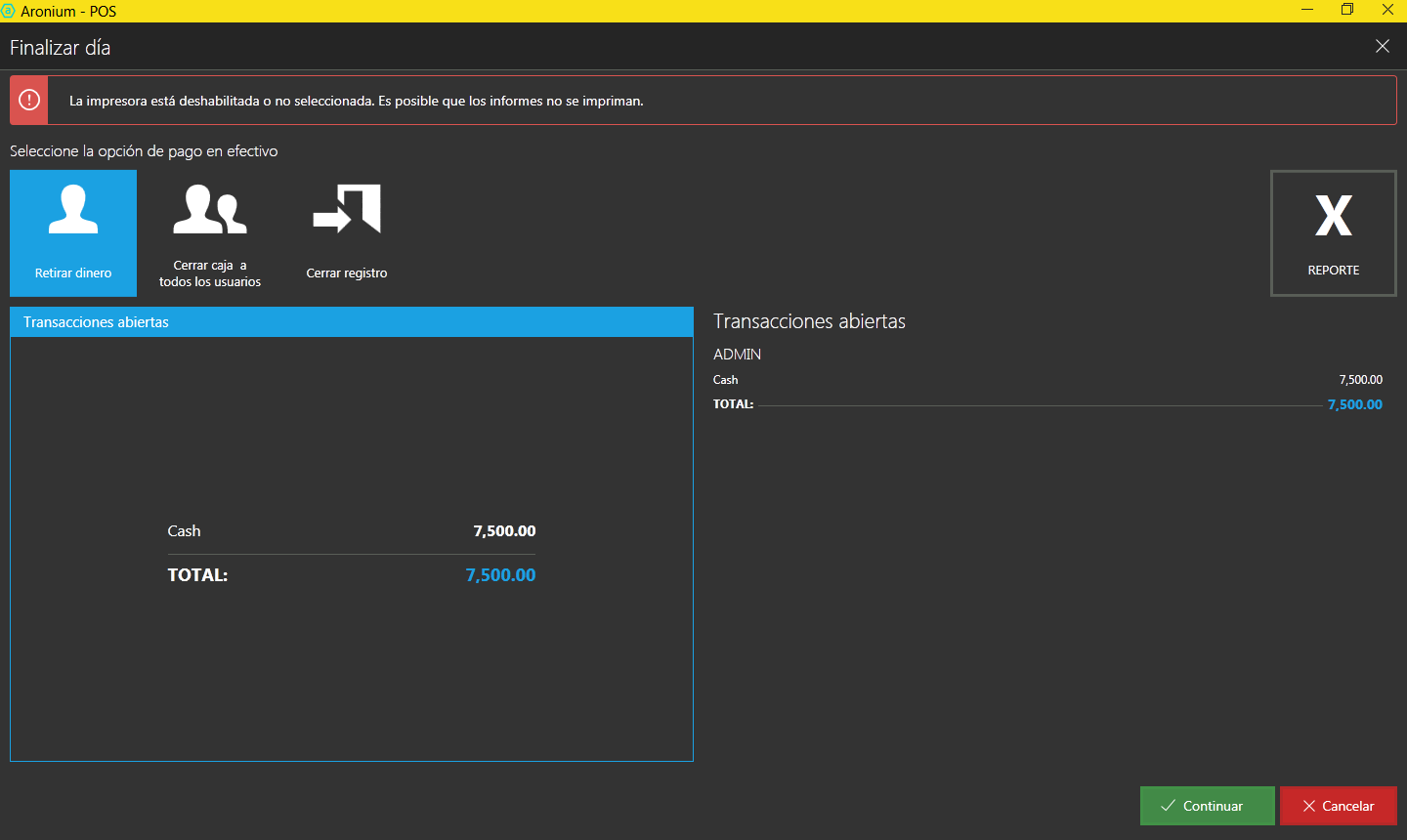The height and width of the screenshot is (840, 1407).
Task: Click the Finalizar día title
Action: (61, 48)
